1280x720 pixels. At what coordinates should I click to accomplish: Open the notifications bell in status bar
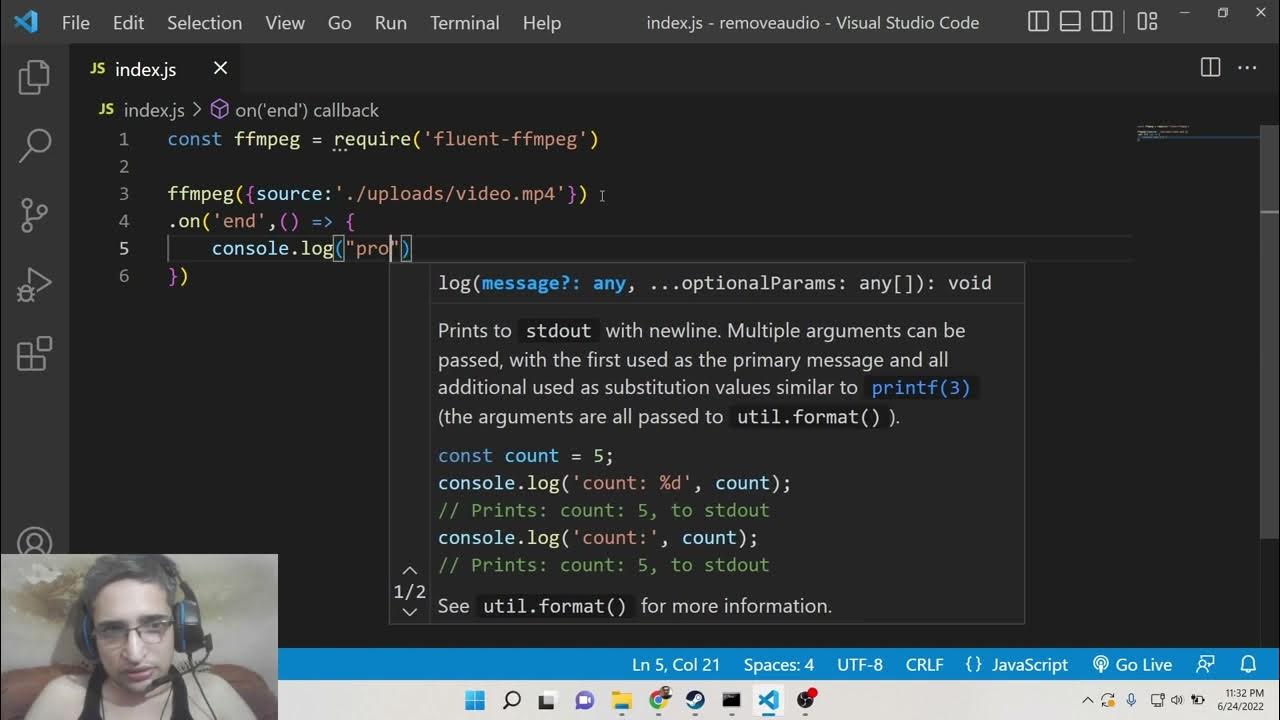click(x=1248, y=664)
